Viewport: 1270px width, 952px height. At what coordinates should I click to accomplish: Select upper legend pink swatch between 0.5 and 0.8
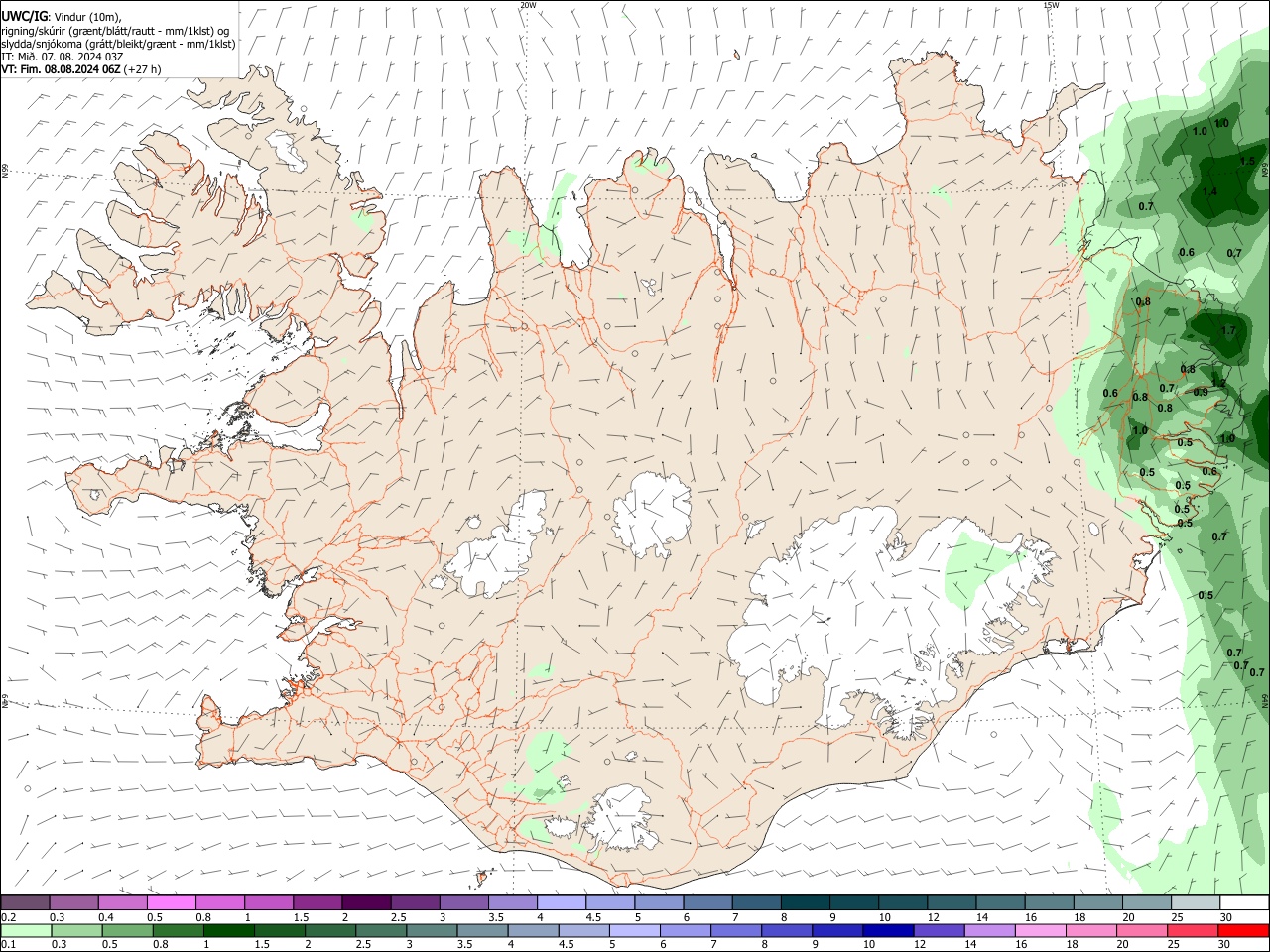click(x=172, y=902)
